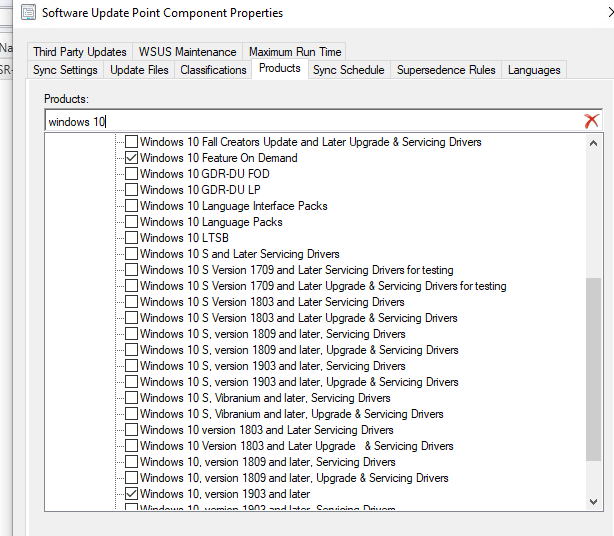Viewport: 614px width, 536px height.
Task: Click the dialog's title bar properties icon
Action: point(29,12)
